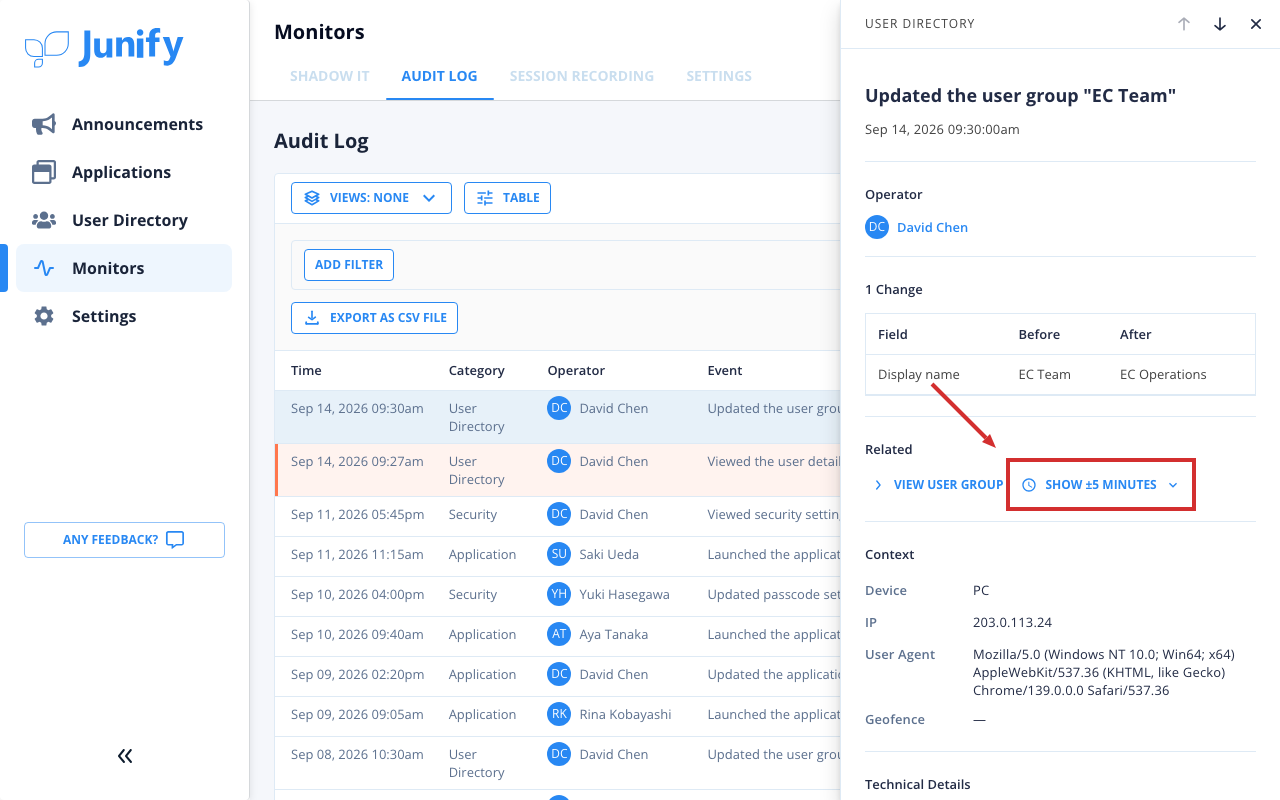The width and height of the screenshot is (1280, 800).
Task: Open the Settings tab in Monitors
Action: point(719,76)
